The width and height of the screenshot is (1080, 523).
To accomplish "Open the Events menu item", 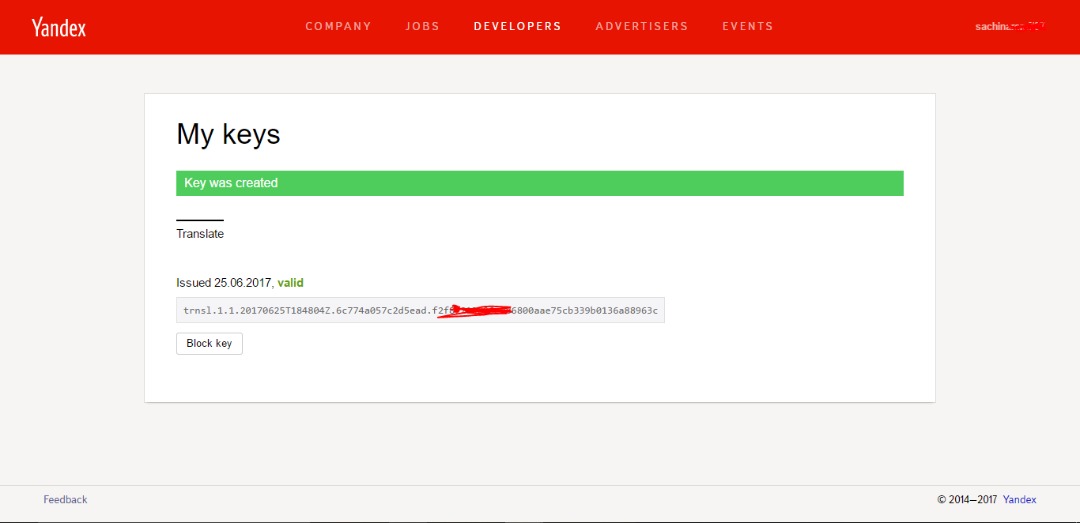I will tap(747, 26).
